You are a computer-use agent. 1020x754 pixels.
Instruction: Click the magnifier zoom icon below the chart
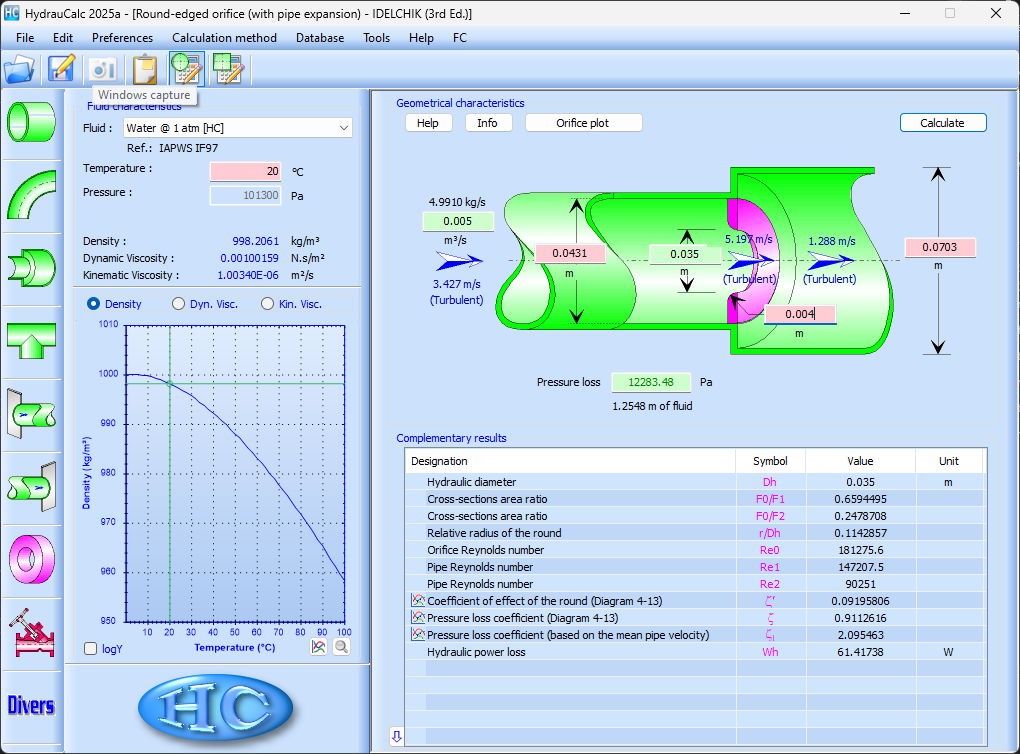pos(341,647)
